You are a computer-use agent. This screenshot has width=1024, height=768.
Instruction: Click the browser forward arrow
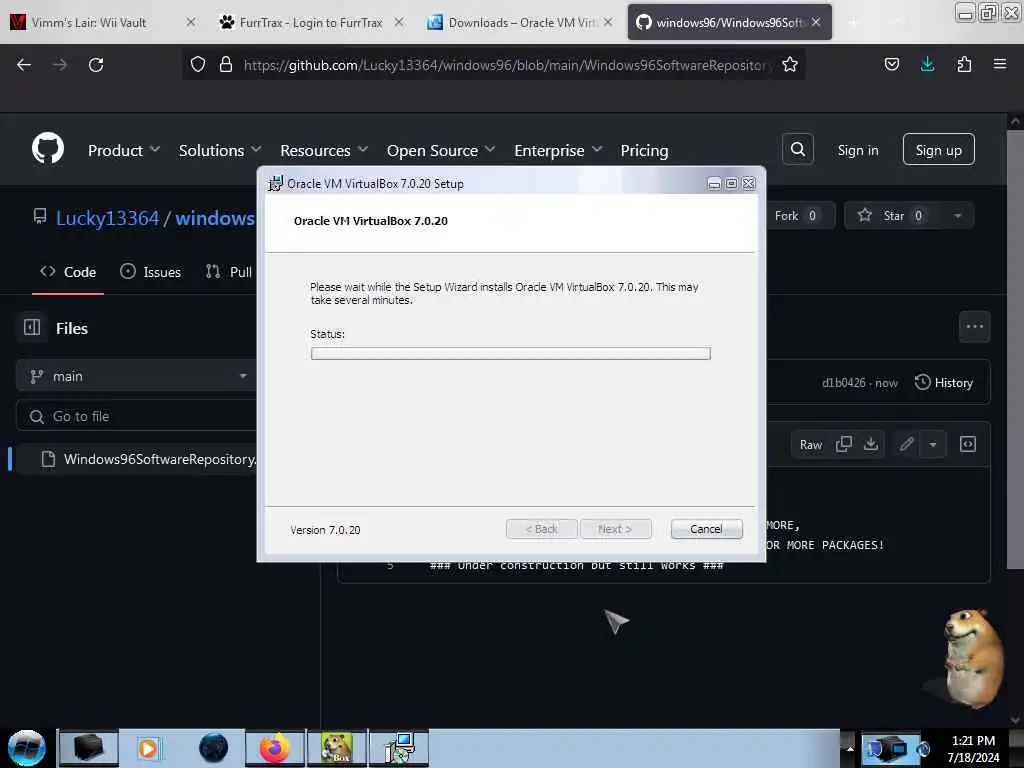coord(60,65)
